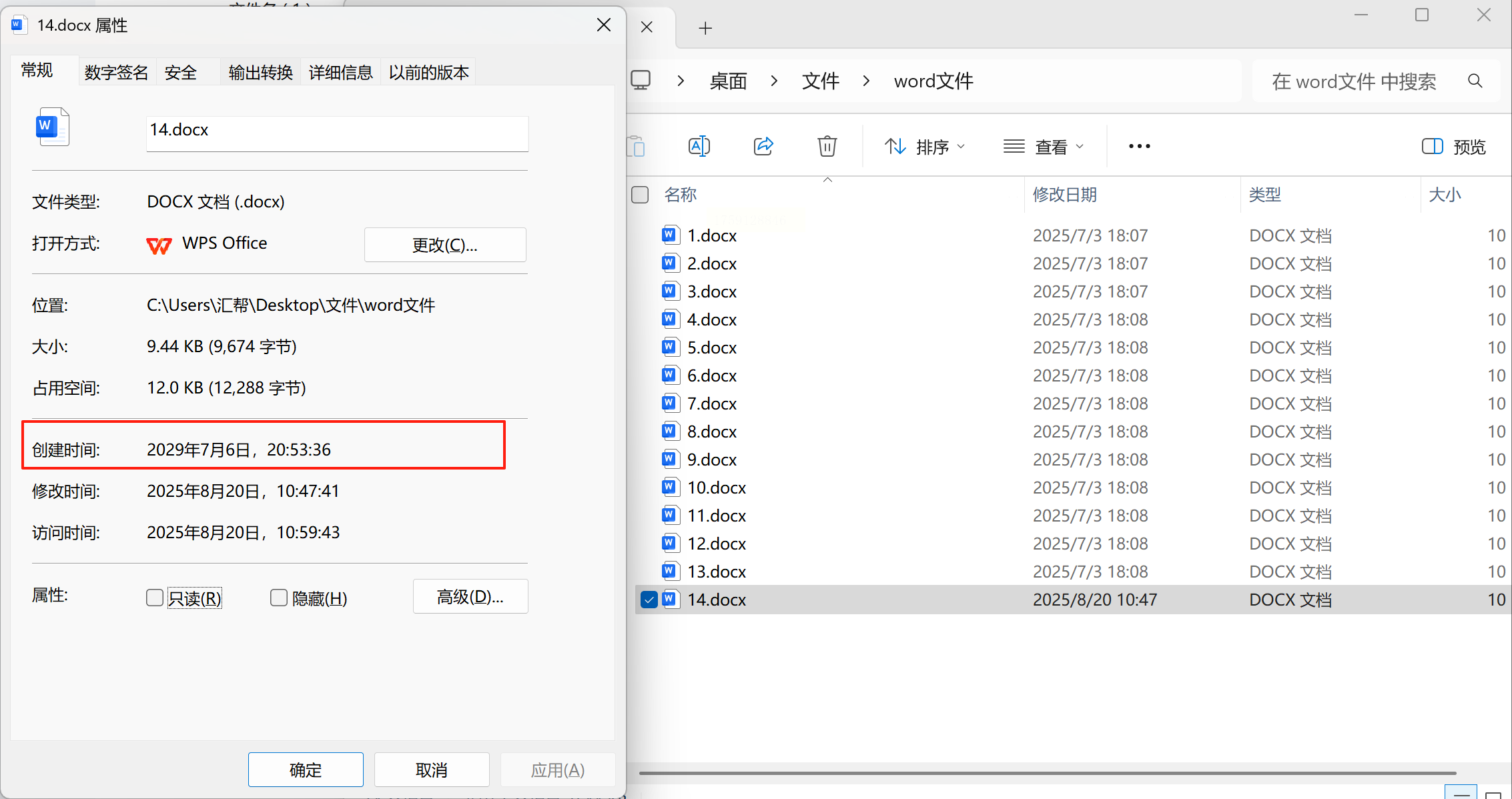Click the horizontal scrollbar in file list

(1046, 773)
